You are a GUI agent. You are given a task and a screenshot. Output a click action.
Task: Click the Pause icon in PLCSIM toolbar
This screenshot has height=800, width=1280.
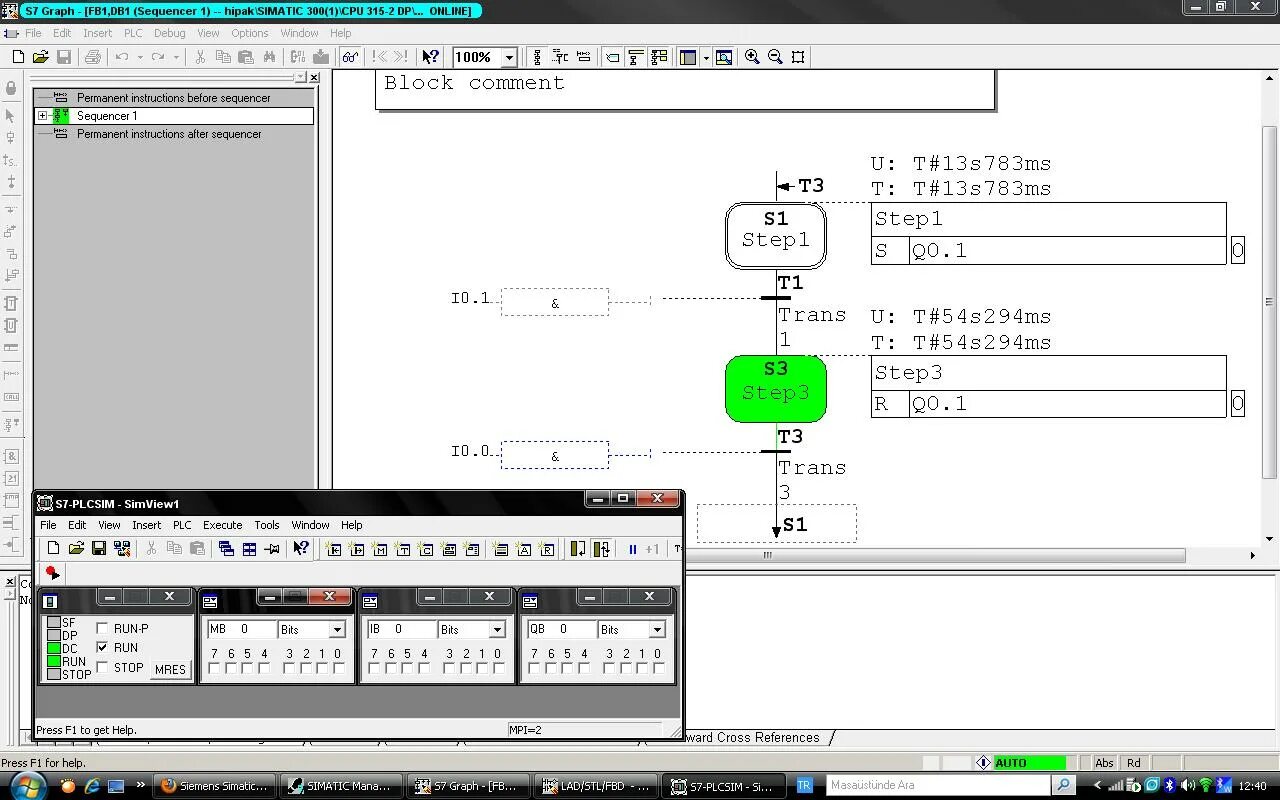coord(633,549)
